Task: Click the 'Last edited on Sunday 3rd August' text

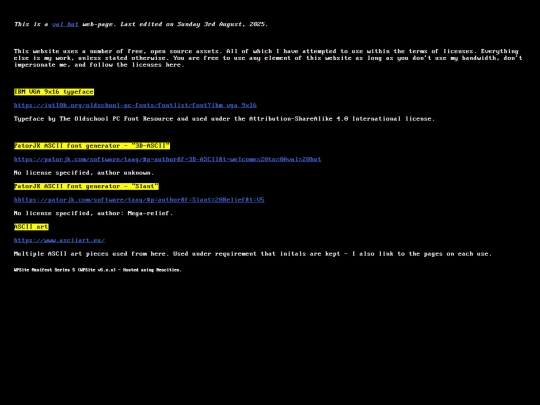Action: pyautogui.click(x=194, y=24)
